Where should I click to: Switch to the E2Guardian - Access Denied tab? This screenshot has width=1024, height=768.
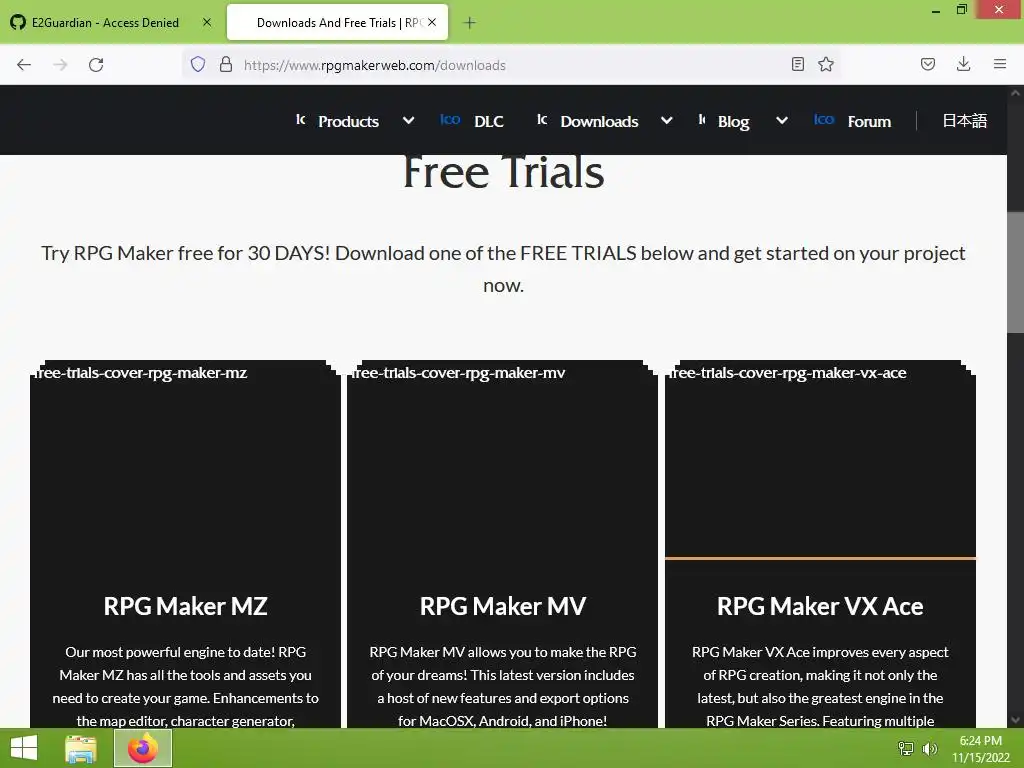tap(111, 22)
